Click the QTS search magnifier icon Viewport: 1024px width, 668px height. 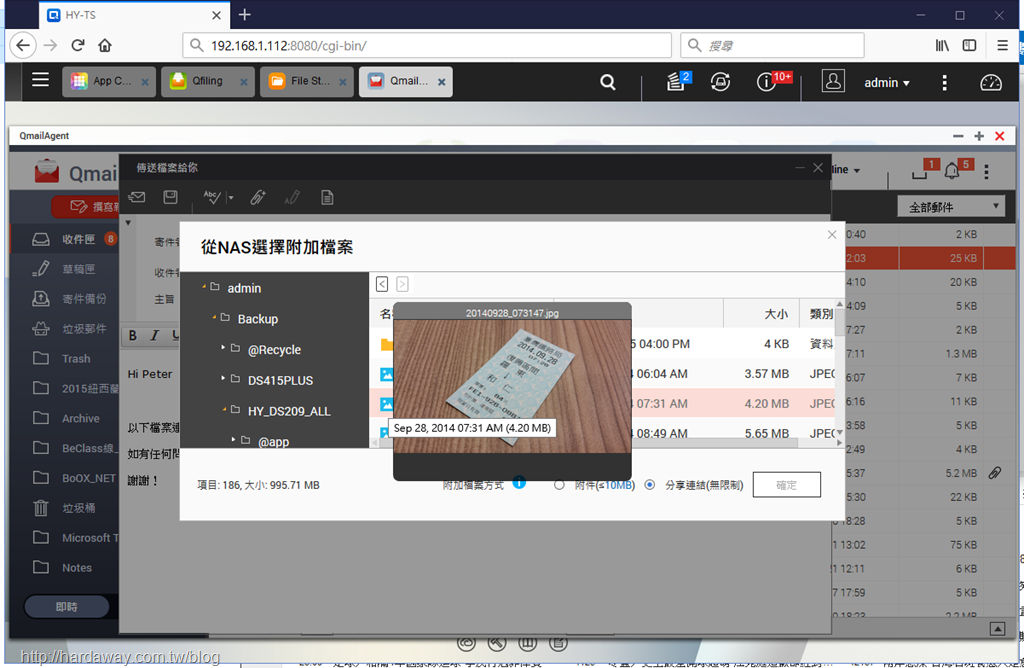point(607,82)
